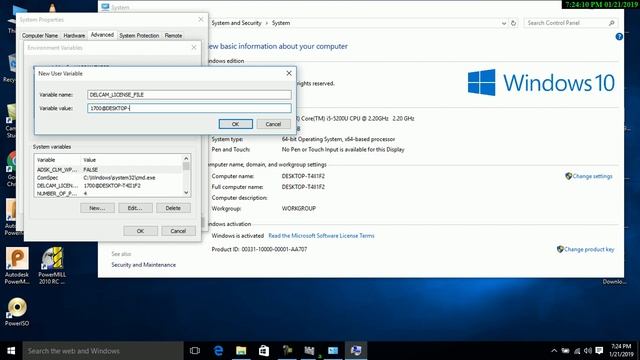Screen dimensions: 640x360
Task: Close the New User Variable dialog
Action: 289,73
